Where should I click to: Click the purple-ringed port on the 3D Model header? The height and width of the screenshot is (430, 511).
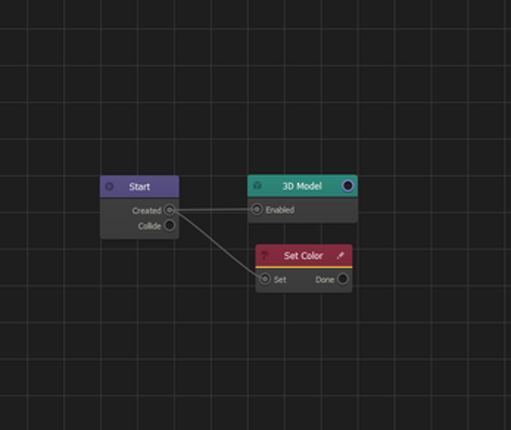pos(348,186)
